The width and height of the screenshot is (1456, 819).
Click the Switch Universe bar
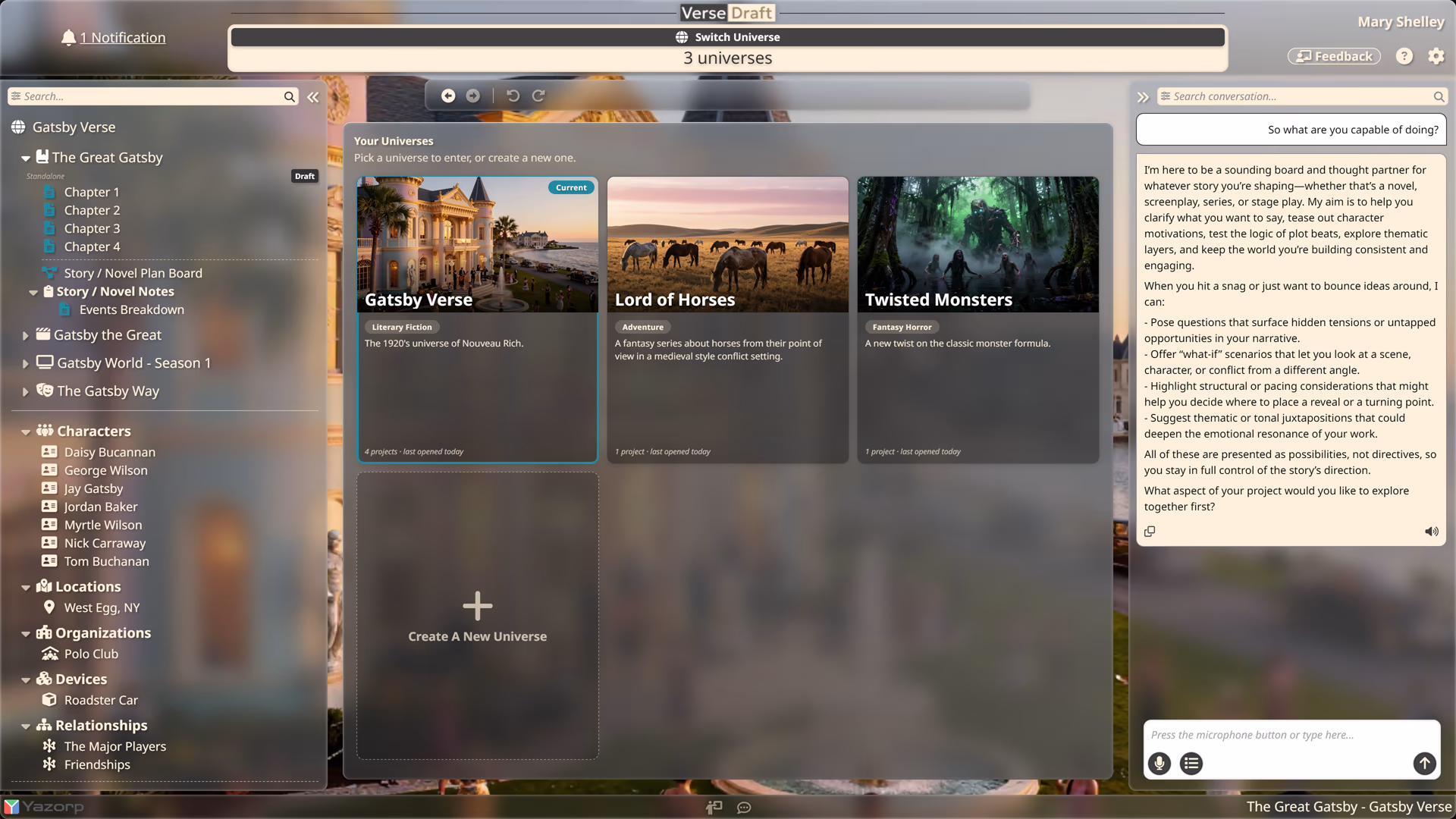727,37
